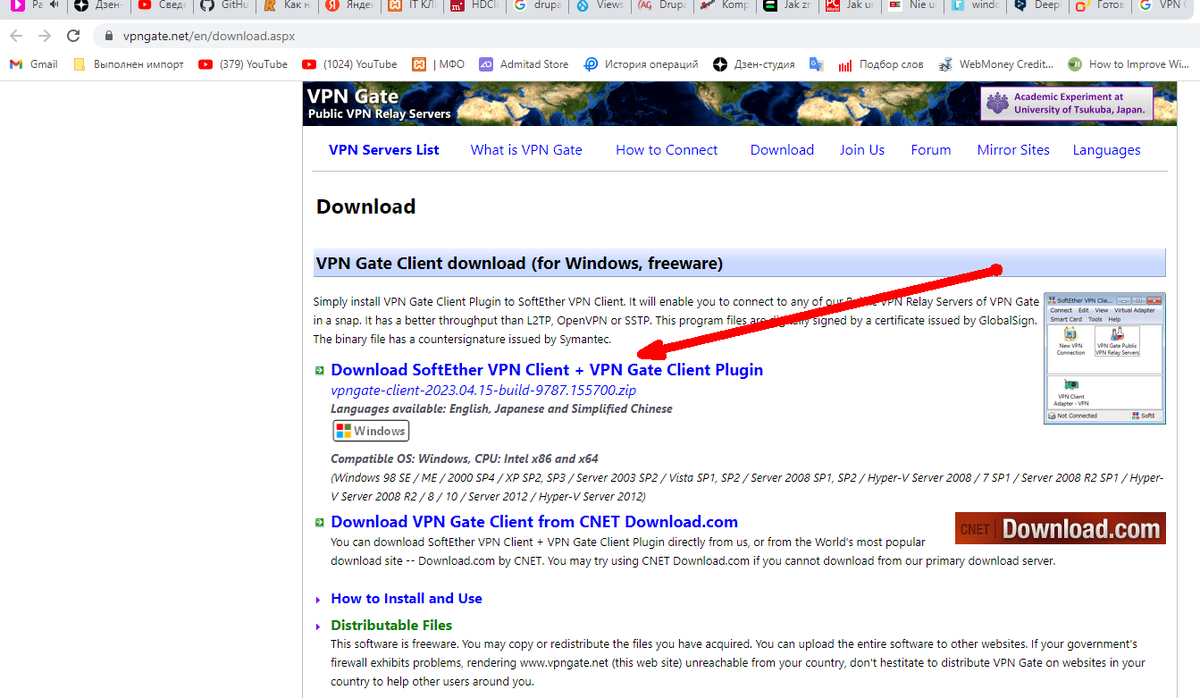
Task: Open the Forum link
Action: (x=931, y=150)
